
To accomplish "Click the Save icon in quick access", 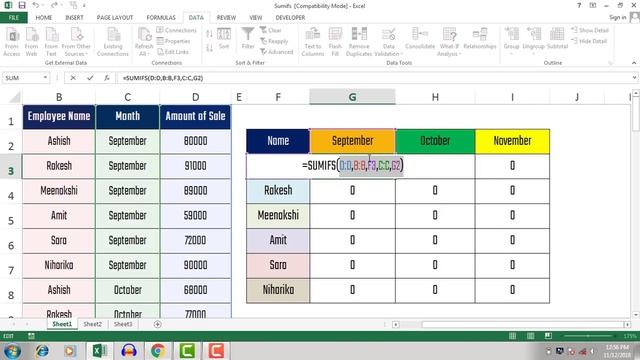I will (x=22, y=5).
